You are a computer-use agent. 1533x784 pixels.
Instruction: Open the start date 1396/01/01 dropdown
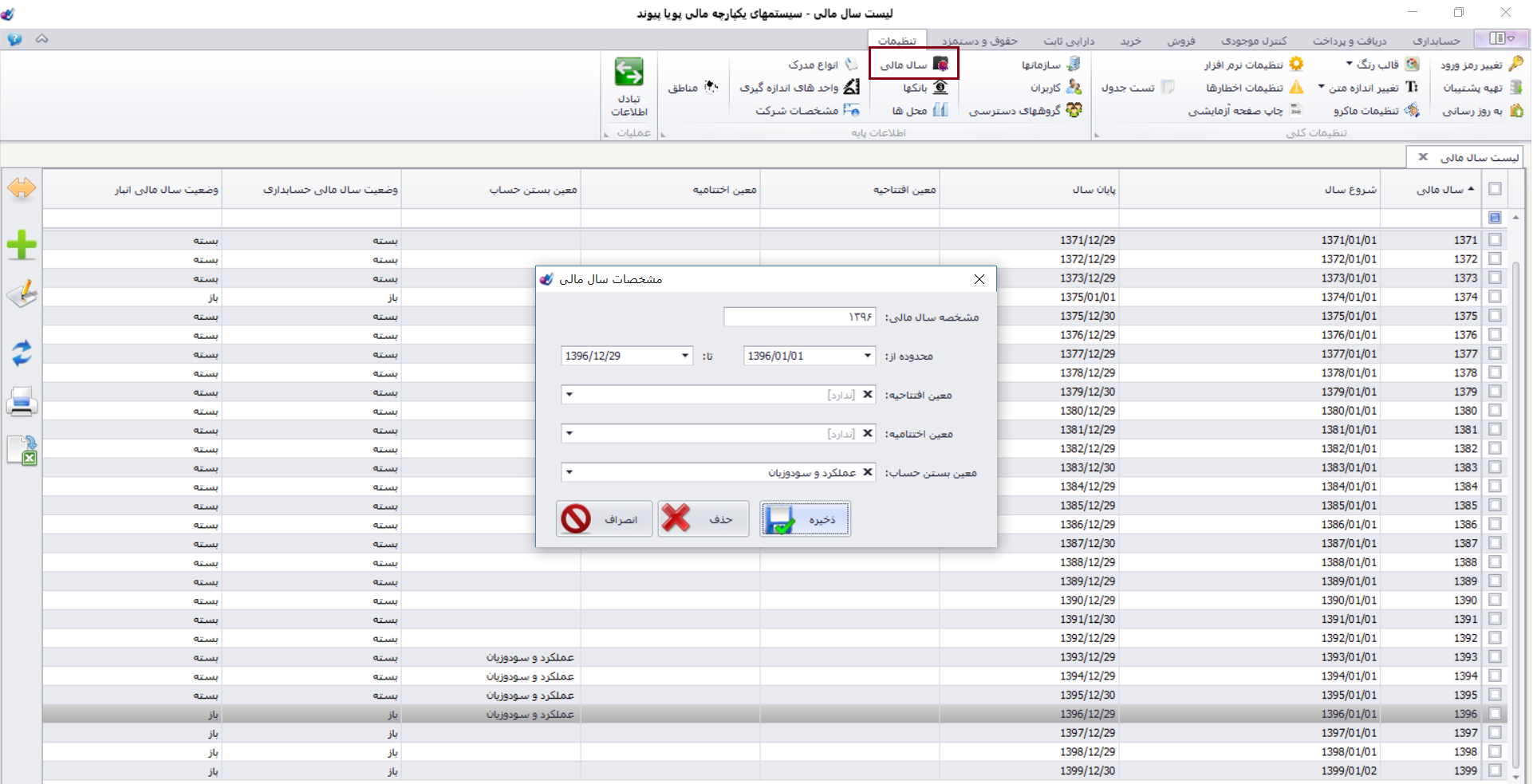pos(868,356)
